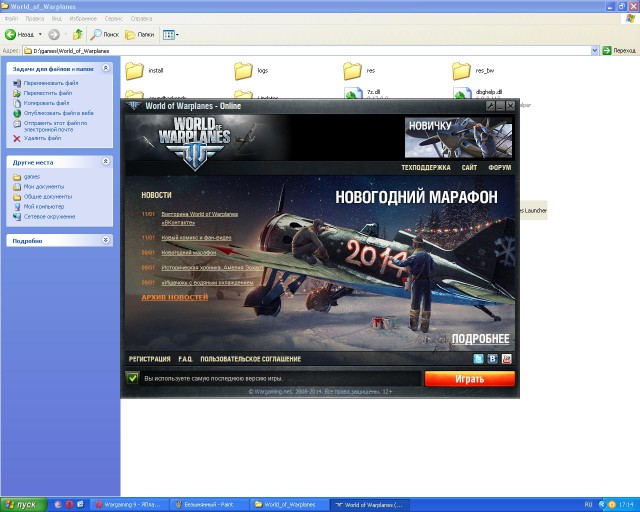Open news item Викторина World of Warplanes
Image resolution: width=640 pixels, height=512 pixels.
(200, 218)
